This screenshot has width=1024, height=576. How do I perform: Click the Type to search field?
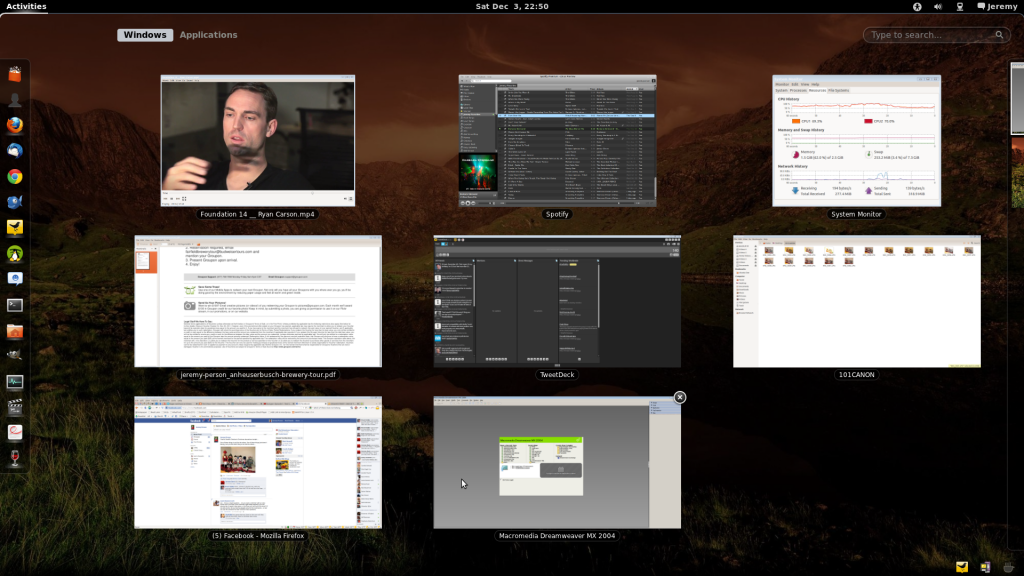930,35
